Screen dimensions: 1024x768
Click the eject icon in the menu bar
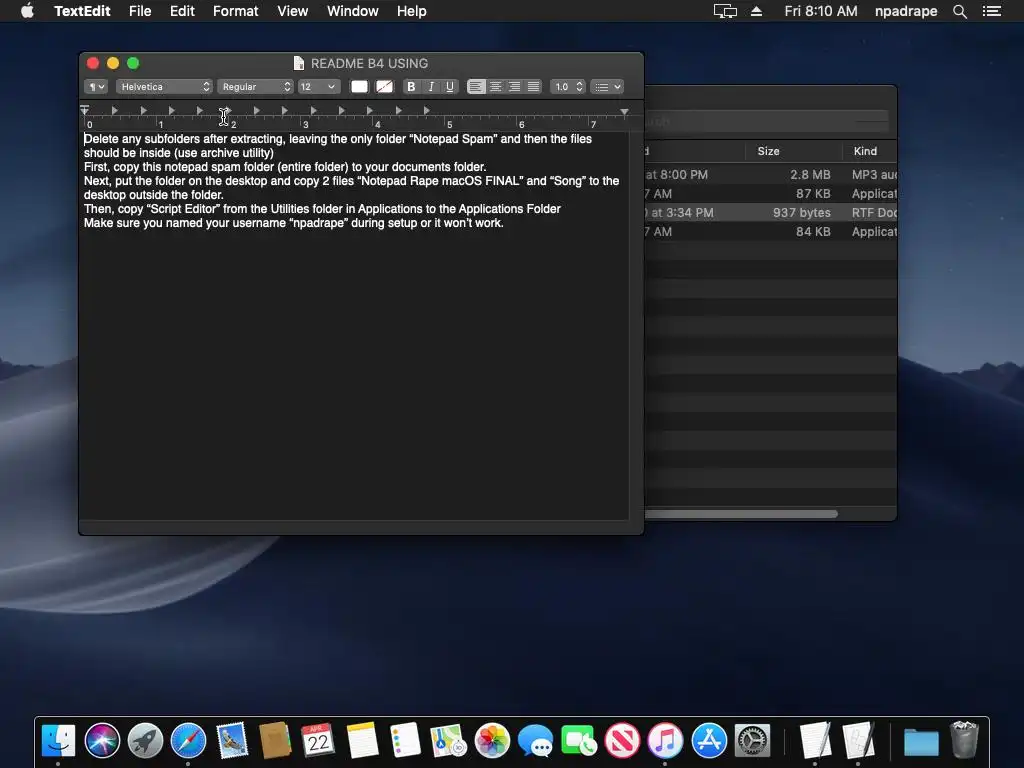(756, 11)
